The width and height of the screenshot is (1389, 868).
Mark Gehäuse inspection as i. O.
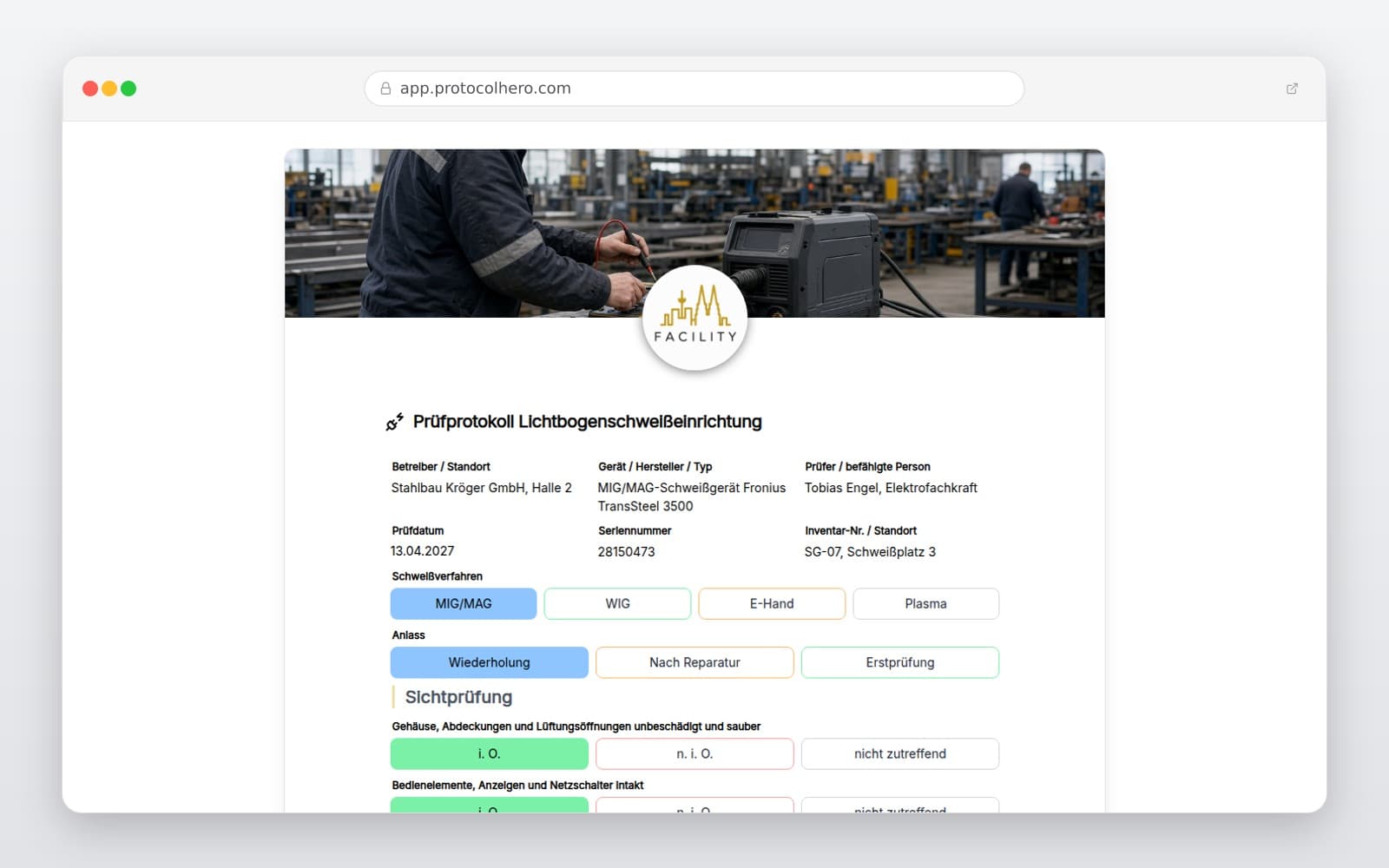coord(490,753)
